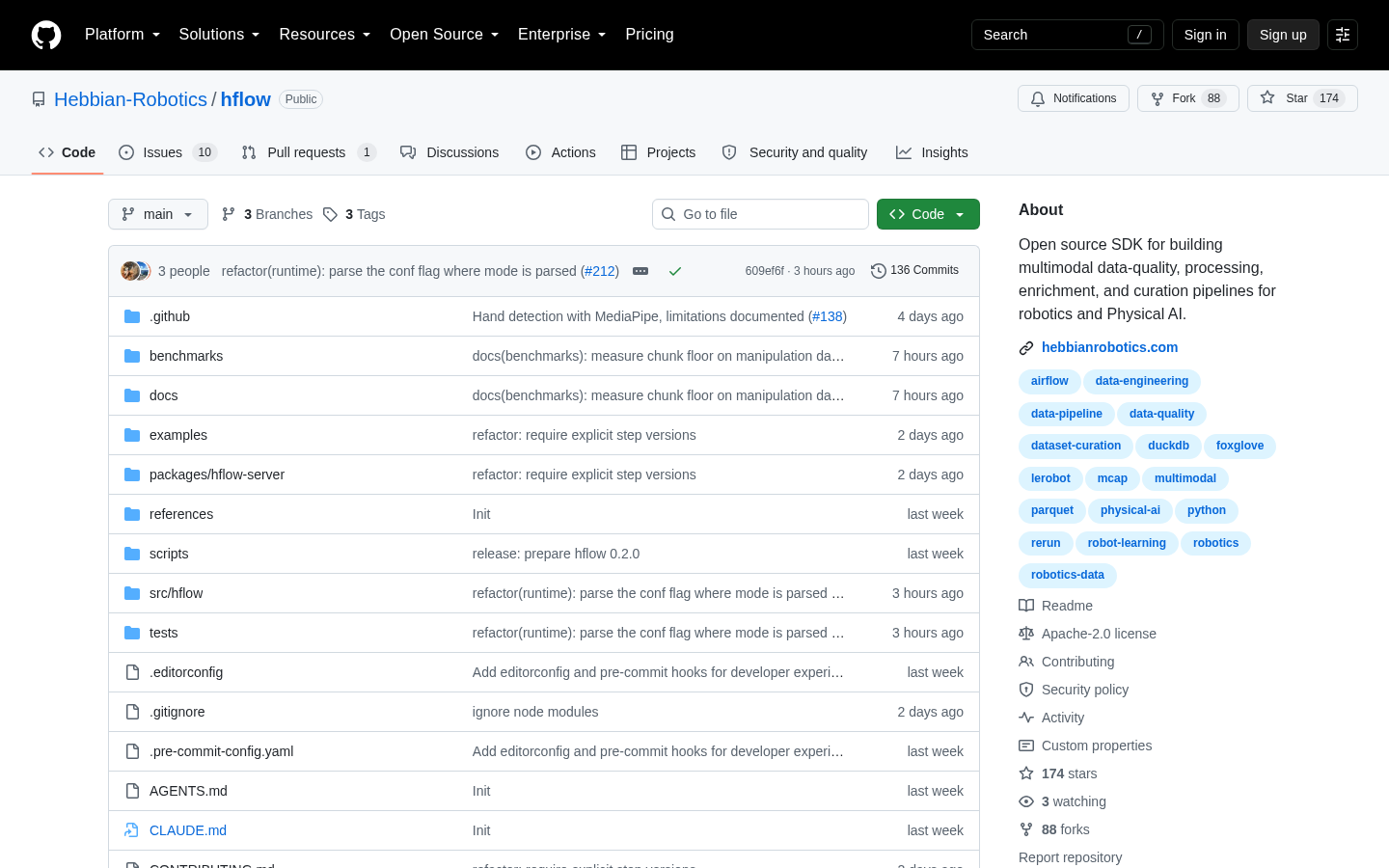Switch to the Discussions tab
This screenshot has height=868, width=1389.
point(449,152)
